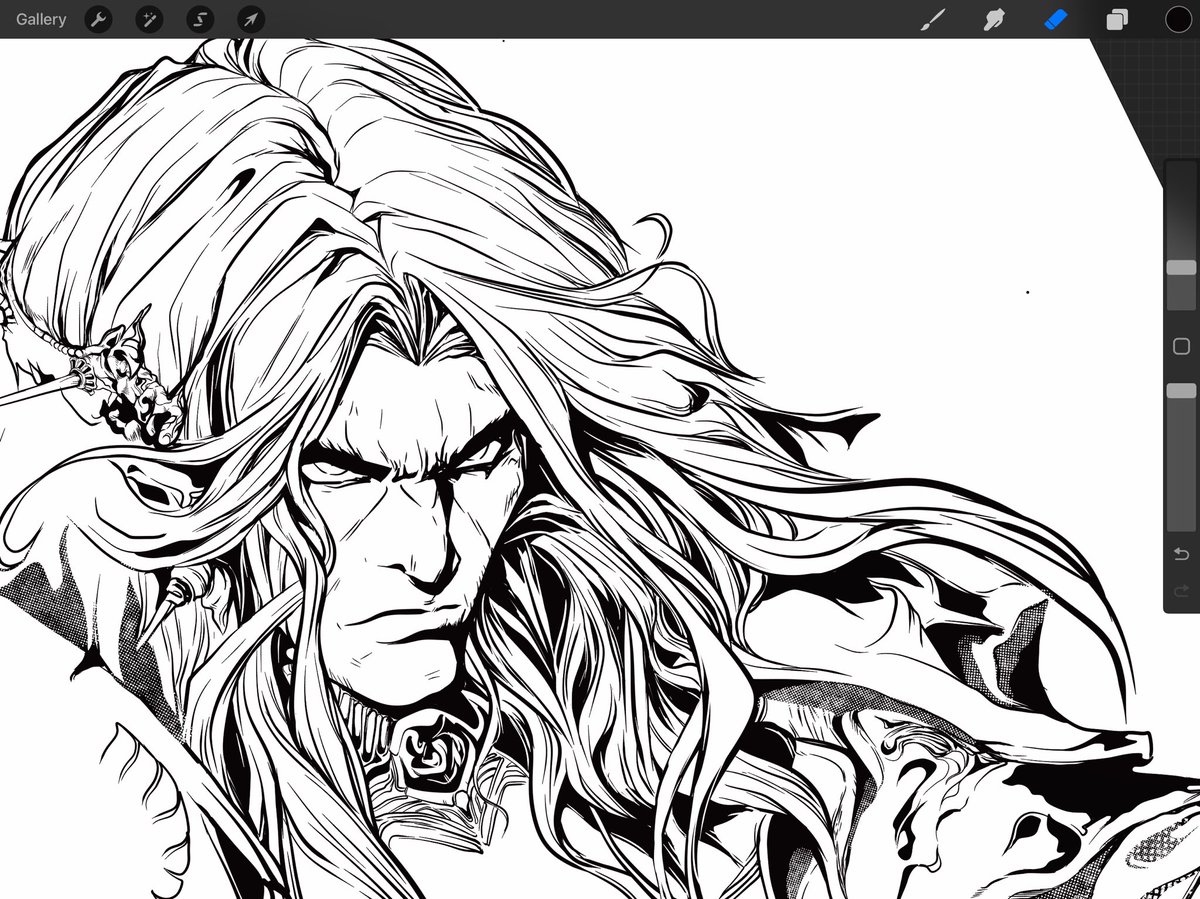
Task: Open the Actions wrench menu
Action: point(98,19)
